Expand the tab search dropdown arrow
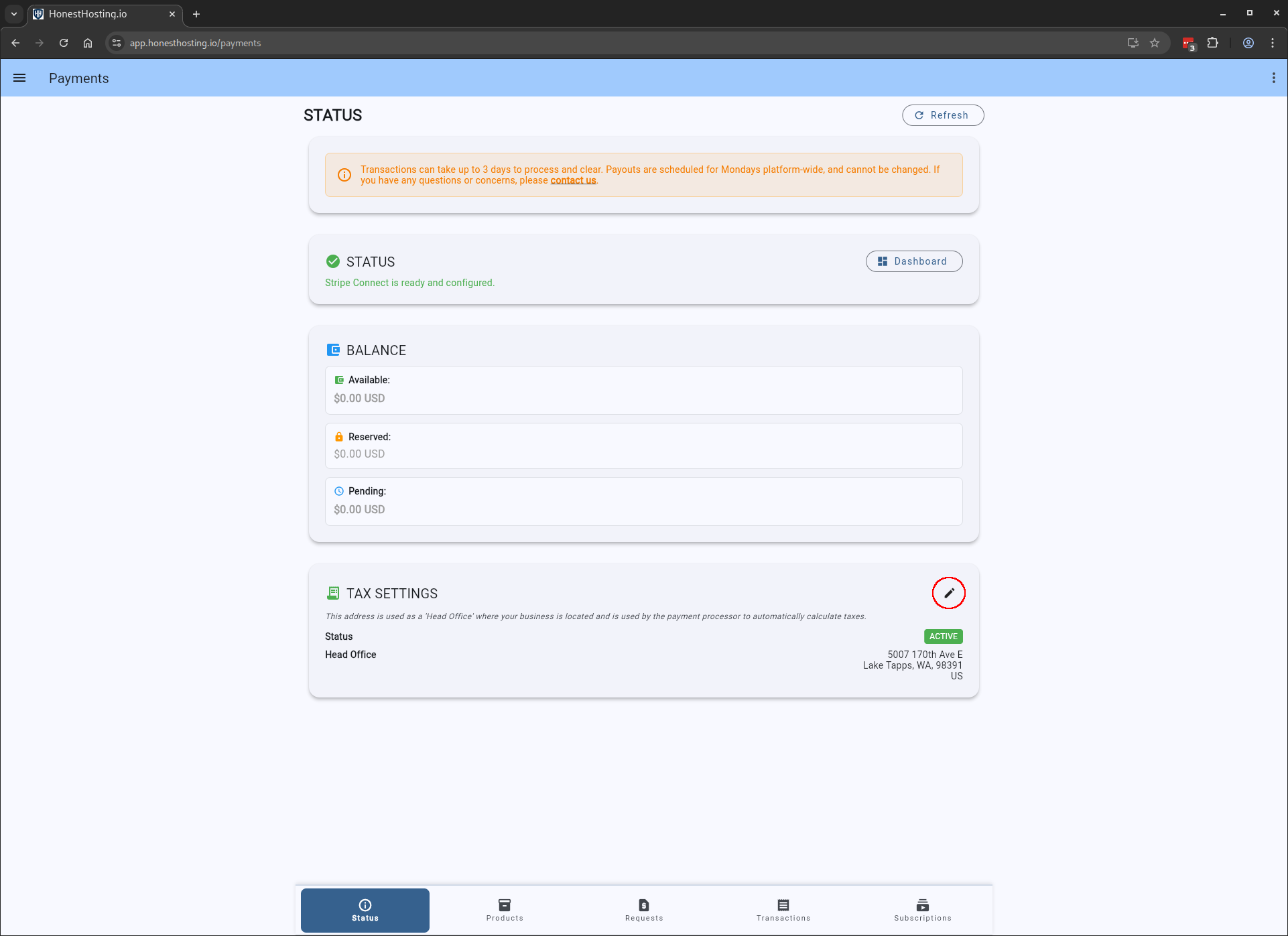Viewport: 1288px width, 936px height. (14, 13)
